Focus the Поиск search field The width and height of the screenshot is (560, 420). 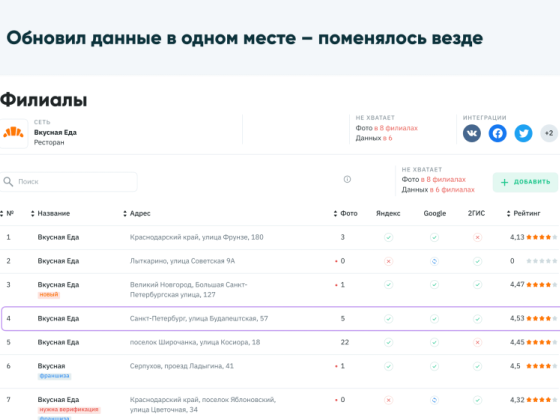[68, 182]
